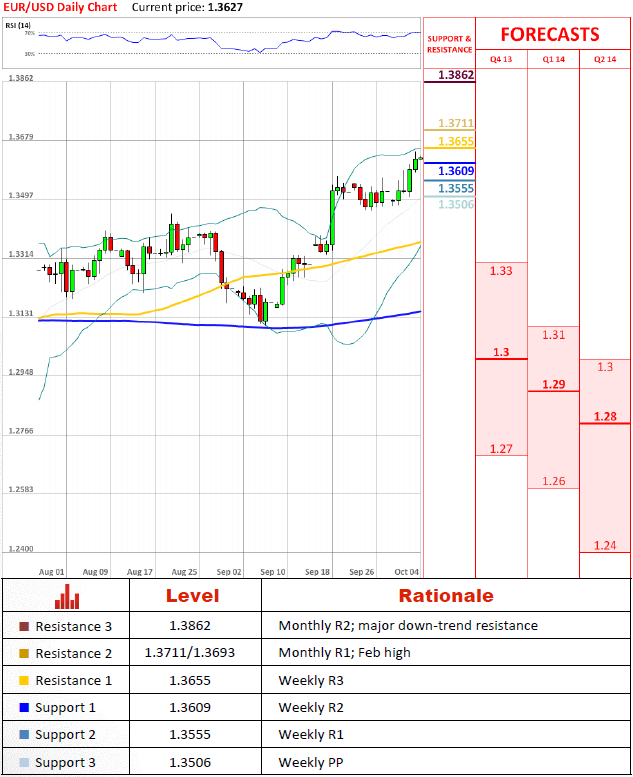This screenshot has width=633, height=777.
Task: Click the table level cell 1.3655
Action: coord(190,680)
